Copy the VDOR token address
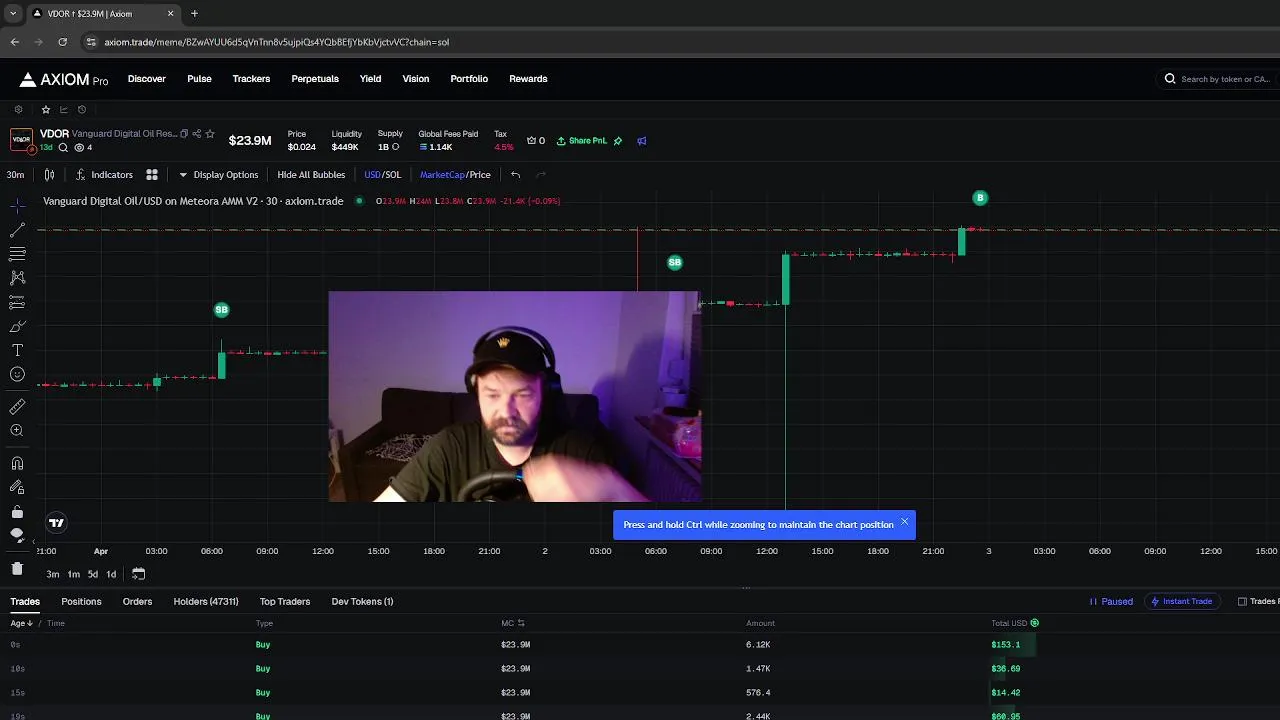1280x720 pixels. click(x=184, y=133)
